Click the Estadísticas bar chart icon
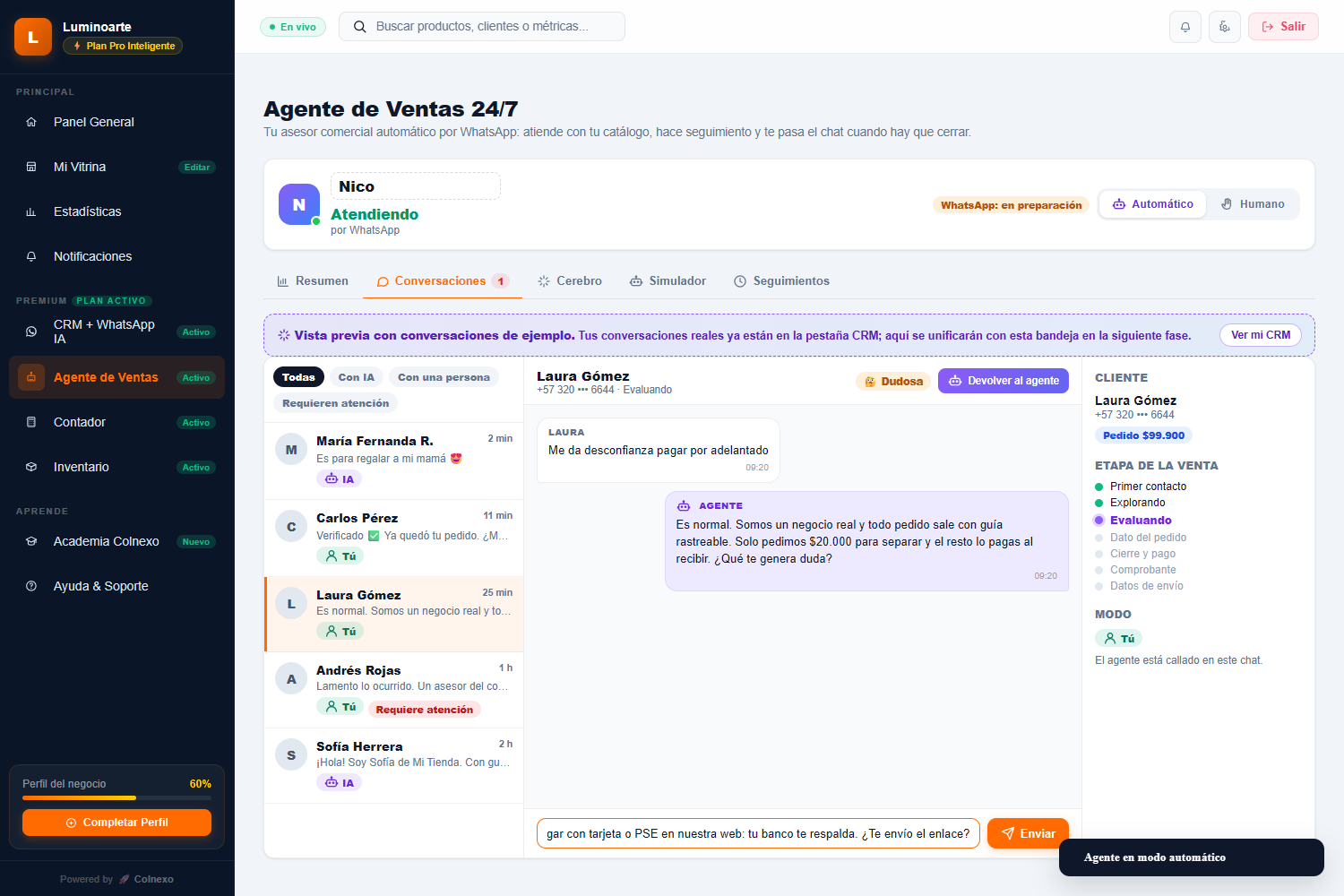 31,211
